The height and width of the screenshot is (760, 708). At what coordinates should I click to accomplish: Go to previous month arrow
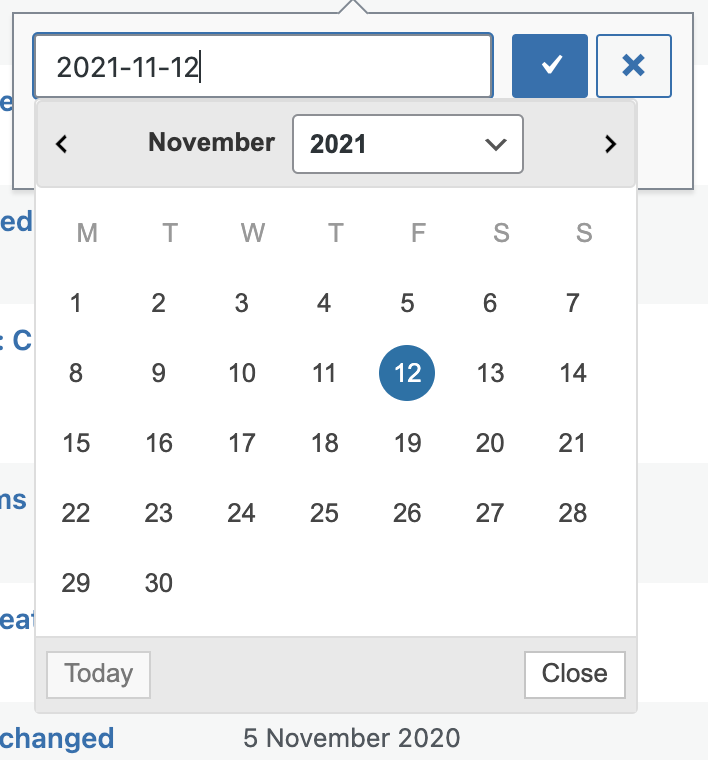tap(62, 144)
